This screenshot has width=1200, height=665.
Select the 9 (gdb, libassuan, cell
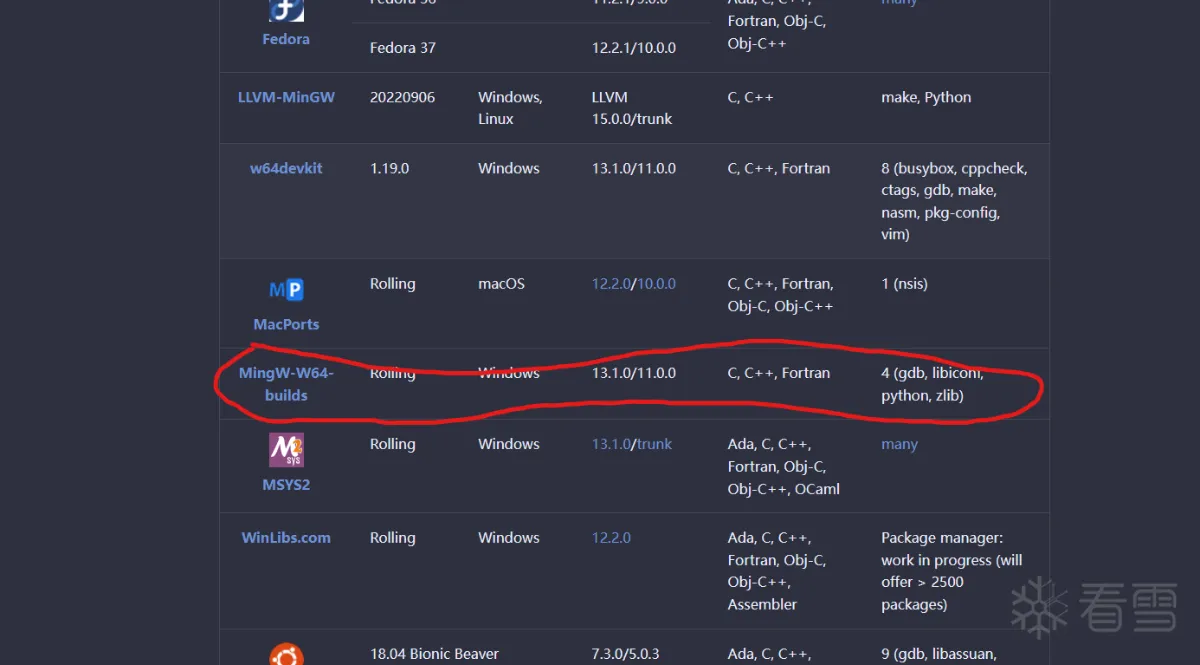click(939, 655)
